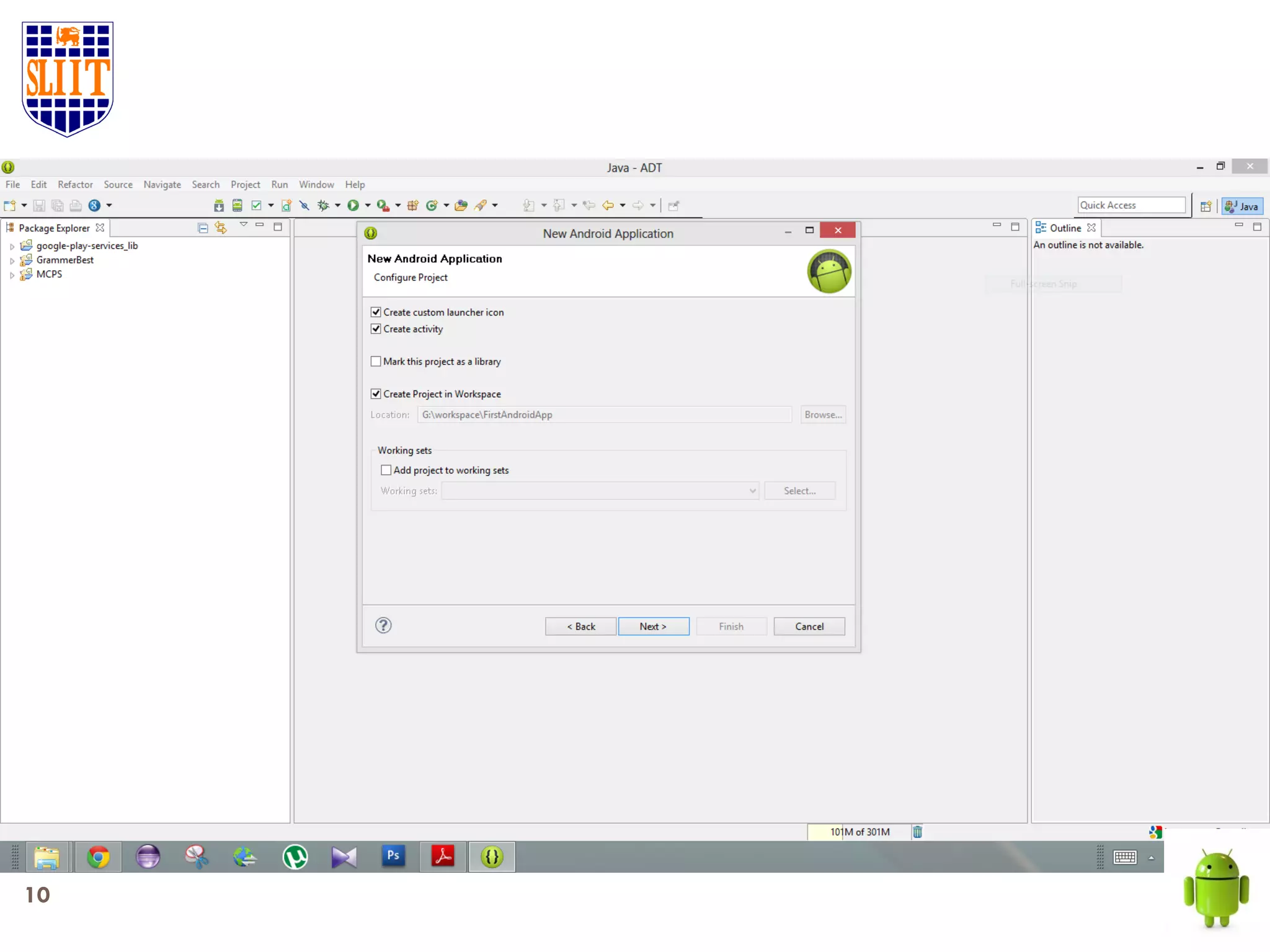1270x952 pixels.
Task: Toggle Link with Editor in Package Explorer
Action: pyautogui.click(x=221, y=228)
